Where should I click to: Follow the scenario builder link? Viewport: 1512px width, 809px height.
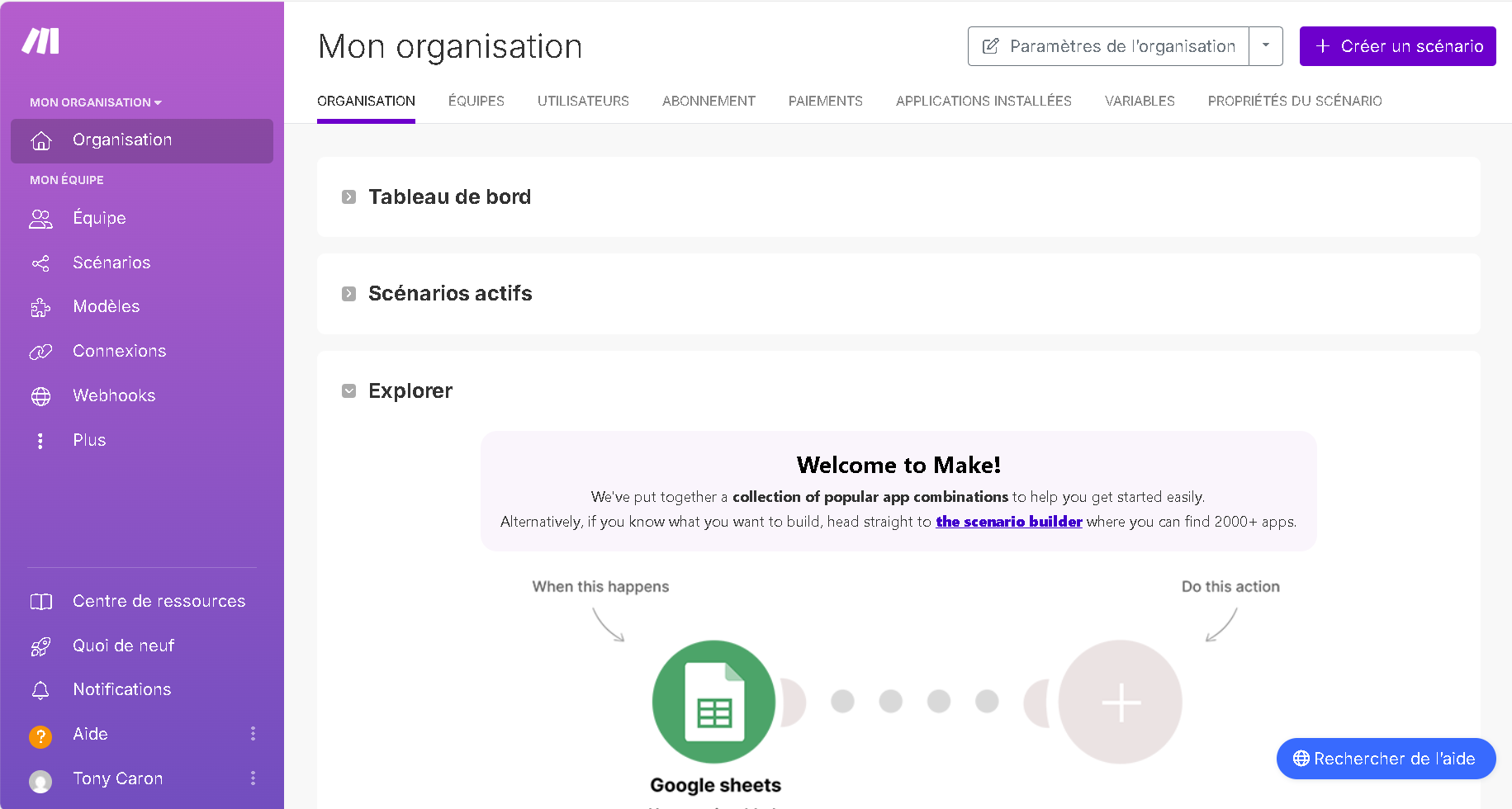[x=1008, y=521]
